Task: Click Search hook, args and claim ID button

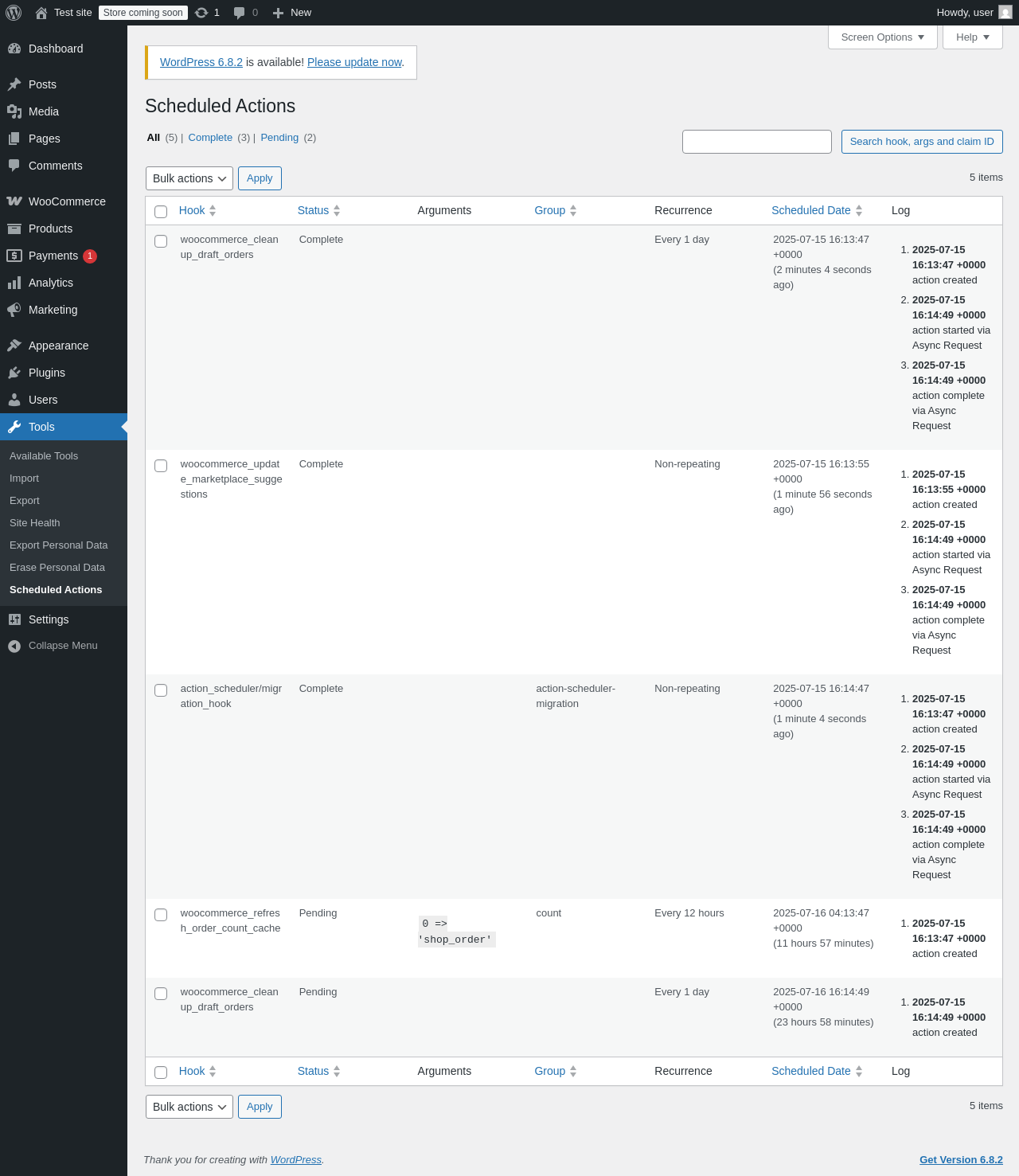Action: (x=922, y=142)
